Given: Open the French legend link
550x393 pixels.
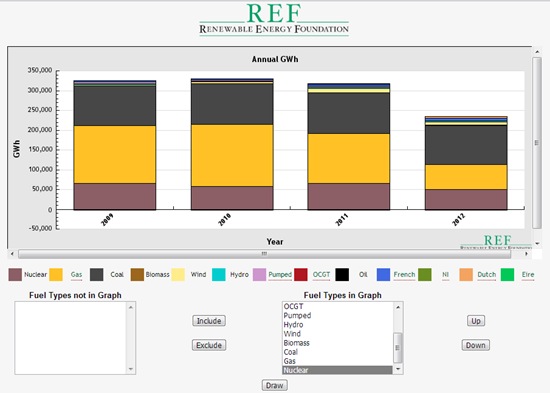Looking at the screenshot, I should (x=404, y=275).
